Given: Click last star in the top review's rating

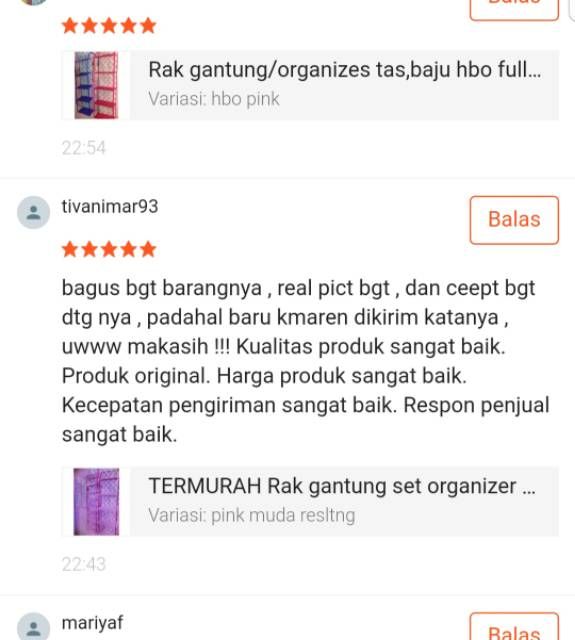Looking at the screenshot, I should 148,25.
